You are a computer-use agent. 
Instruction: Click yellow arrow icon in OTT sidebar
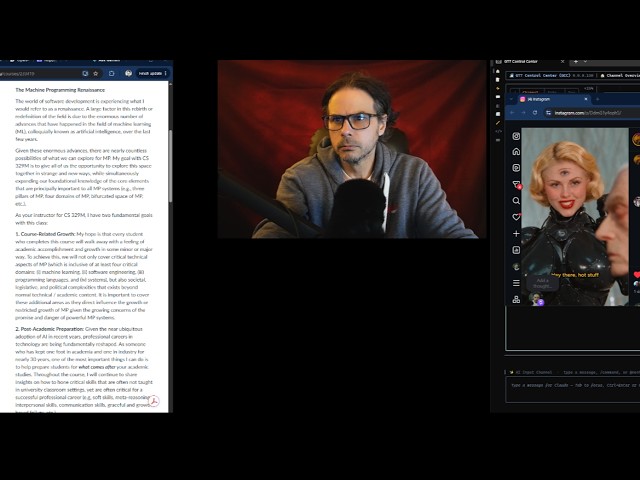click(498, 88)
